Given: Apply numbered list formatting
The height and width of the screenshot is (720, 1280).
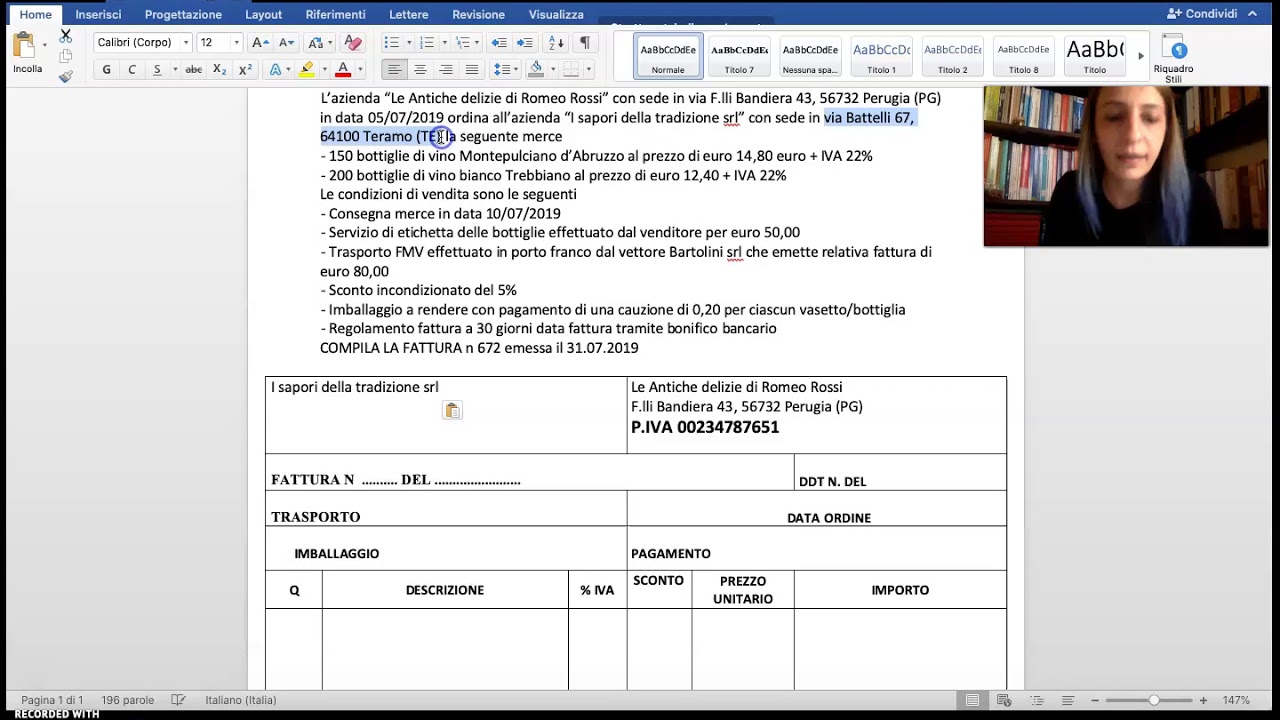Looking at the screenshot, I should tap(427, 42).
